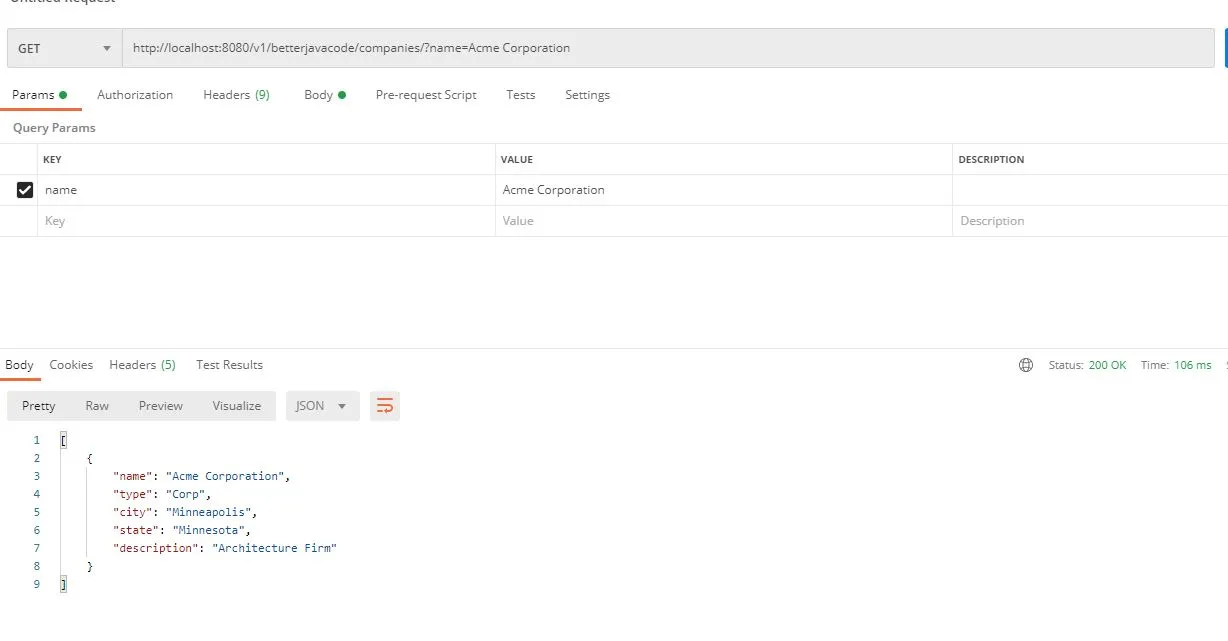Click the wrap lines icon in response toolbar
This screenshot has width=1228, height=641.
point(384,405)
